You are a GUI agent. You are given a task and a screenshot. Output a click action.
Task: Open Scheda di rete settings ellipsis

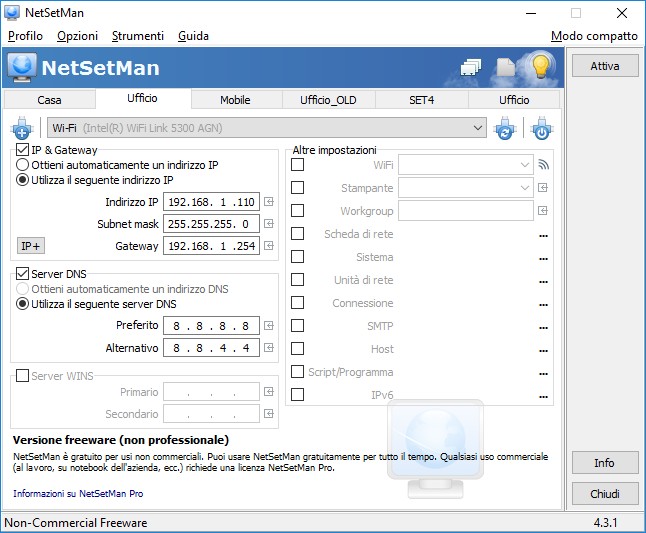click(x=543, y=236)
